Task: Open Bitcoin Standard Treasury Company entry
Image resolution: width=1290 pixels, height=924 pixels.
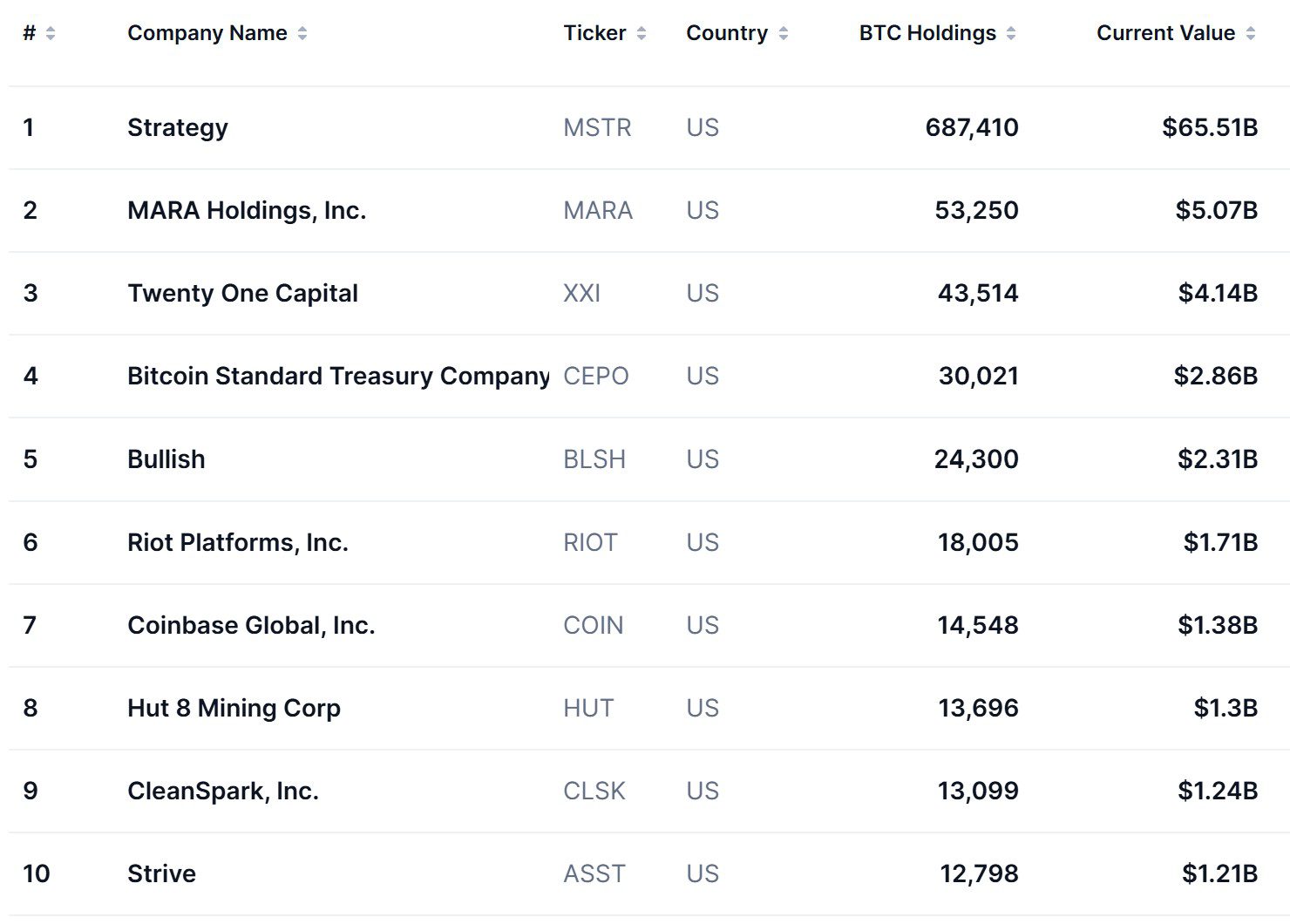Action: (x=338, y=376)
